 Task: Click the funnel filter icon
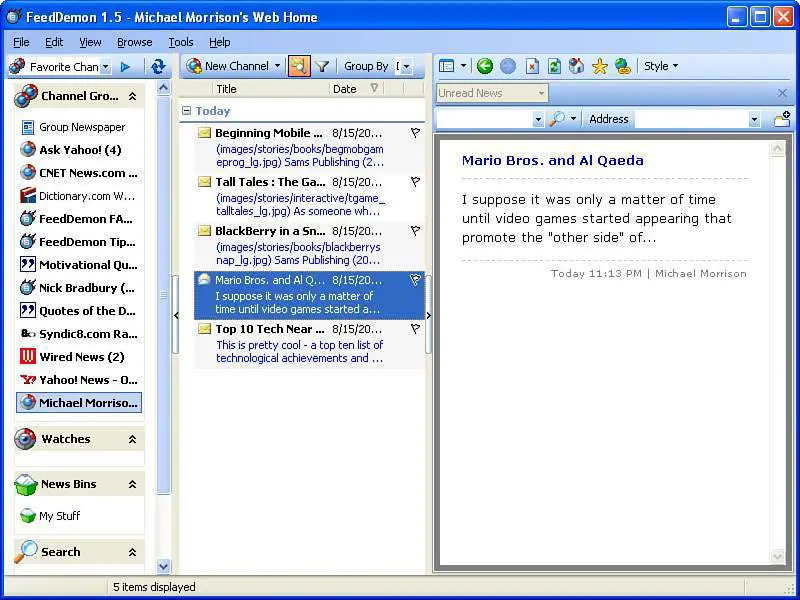tap(322, 66)
